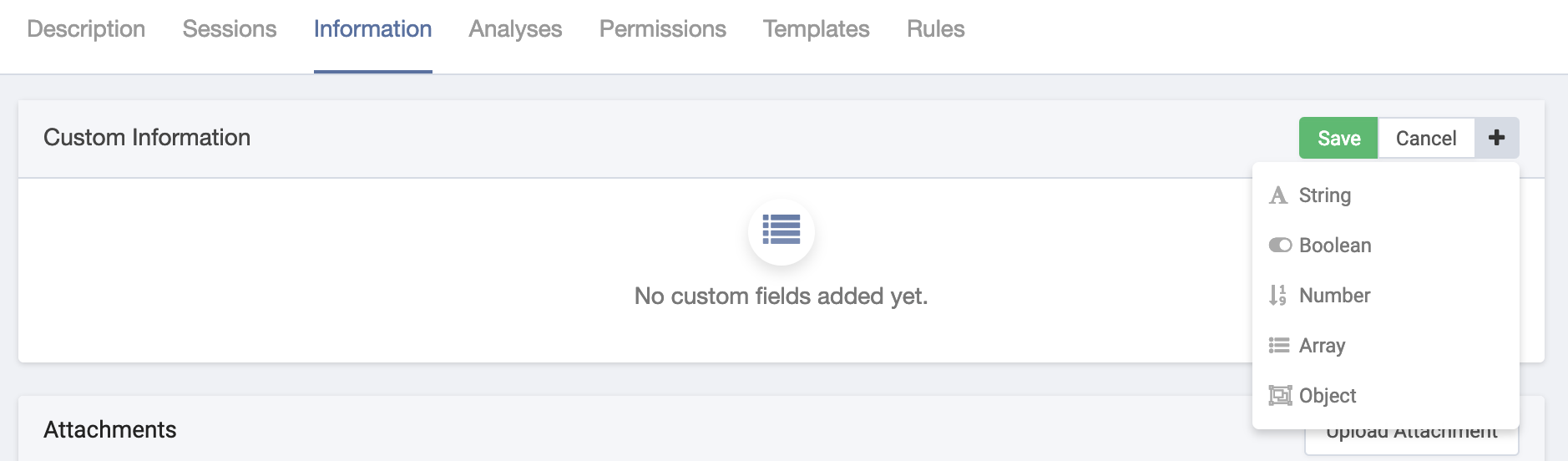The height and width of the screenshot is (461, 1568).
Task: Save the custom information
Action: 1338,138
